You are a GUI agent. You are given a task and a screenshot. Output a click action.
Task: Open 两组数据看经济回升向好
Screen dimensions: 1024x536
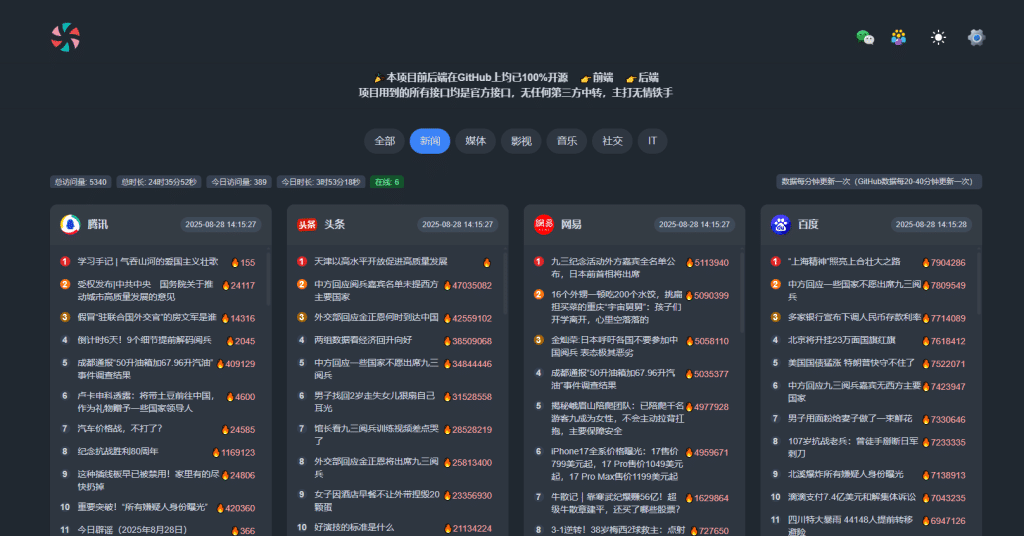coord(362,339)
